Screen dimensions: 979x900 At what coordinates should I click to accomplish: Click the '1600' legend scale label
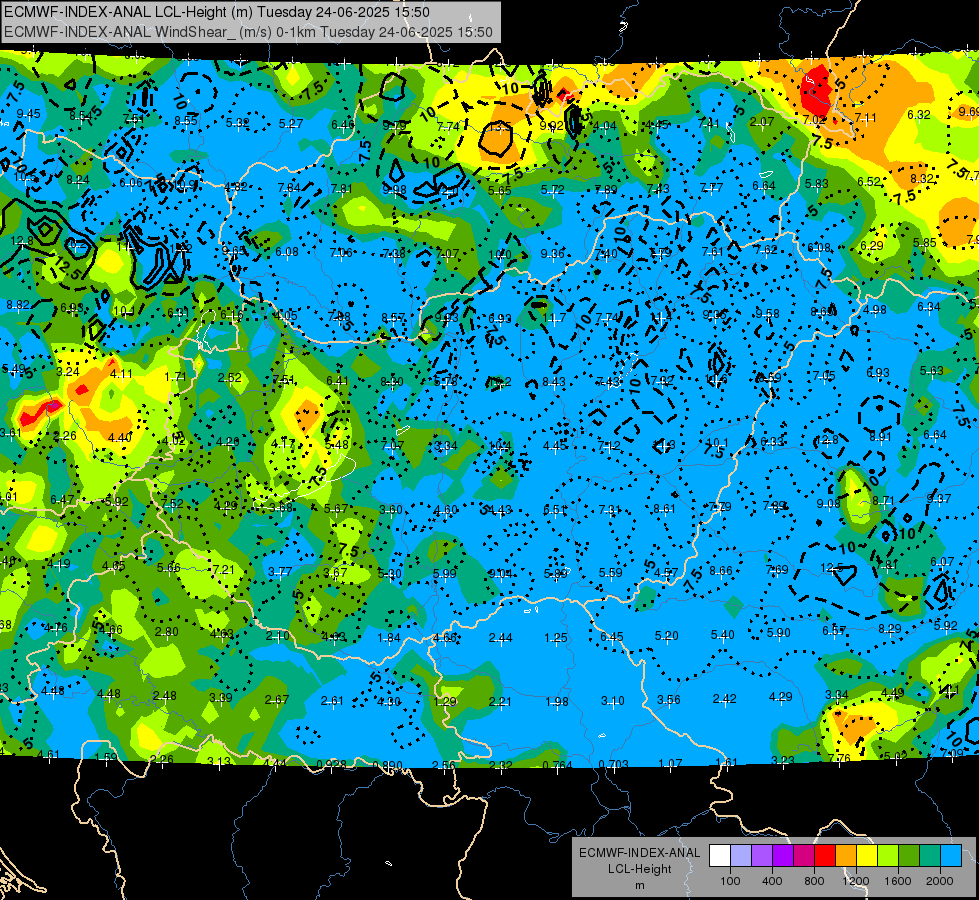point(898,881)
